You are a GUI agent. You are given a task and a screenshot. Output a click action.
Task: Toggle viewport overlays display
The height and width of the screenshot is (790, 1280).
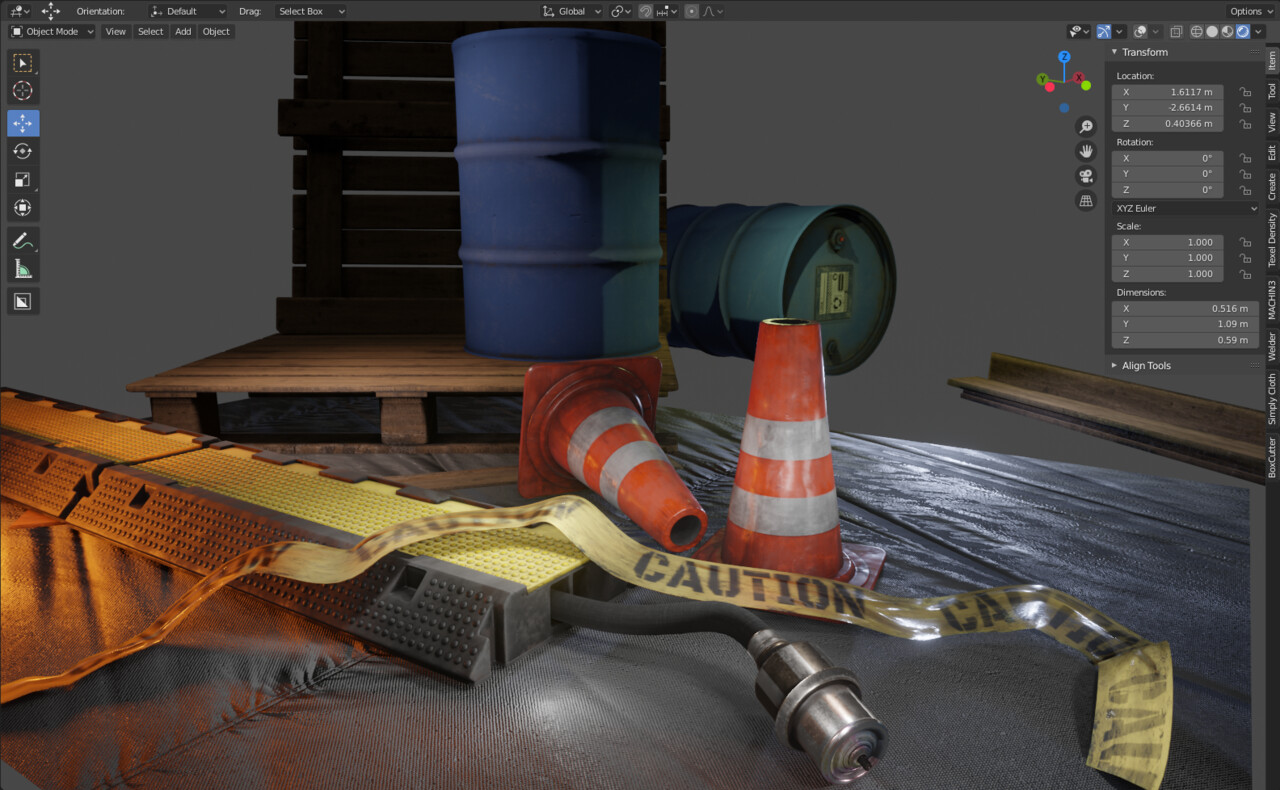pyautogui.click(x=1140, y=31)
